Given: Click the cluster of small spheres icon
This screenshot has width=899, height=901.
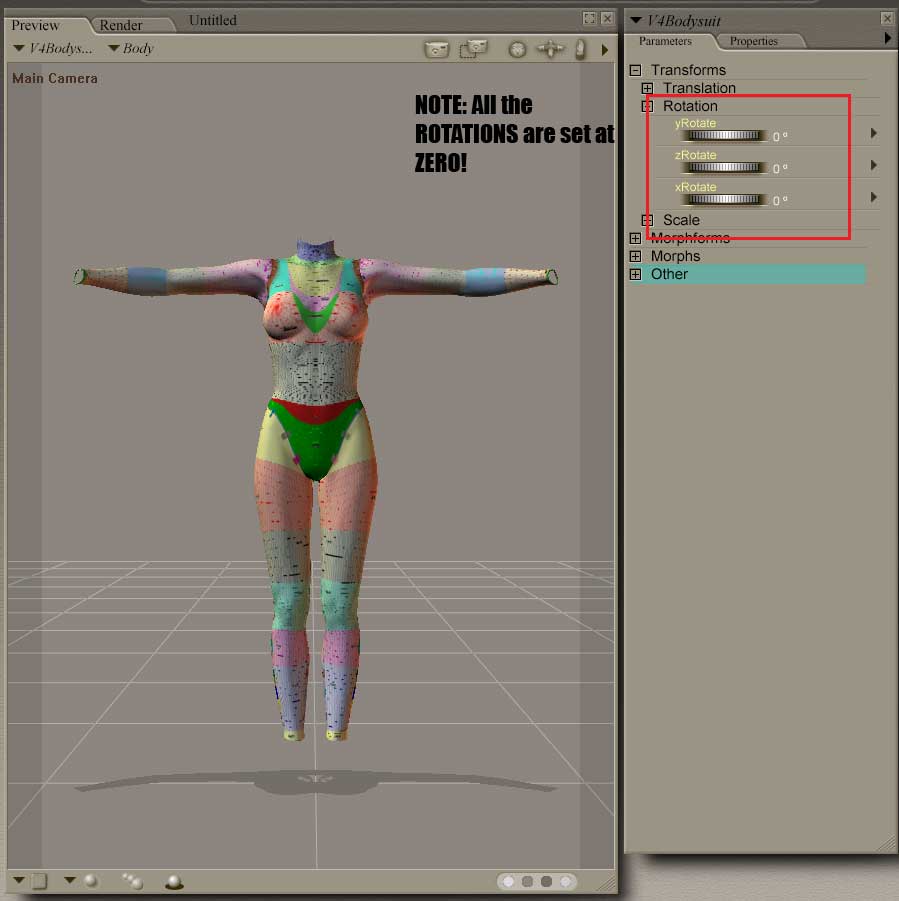Looking at the screenshot, I should [132, 881].
